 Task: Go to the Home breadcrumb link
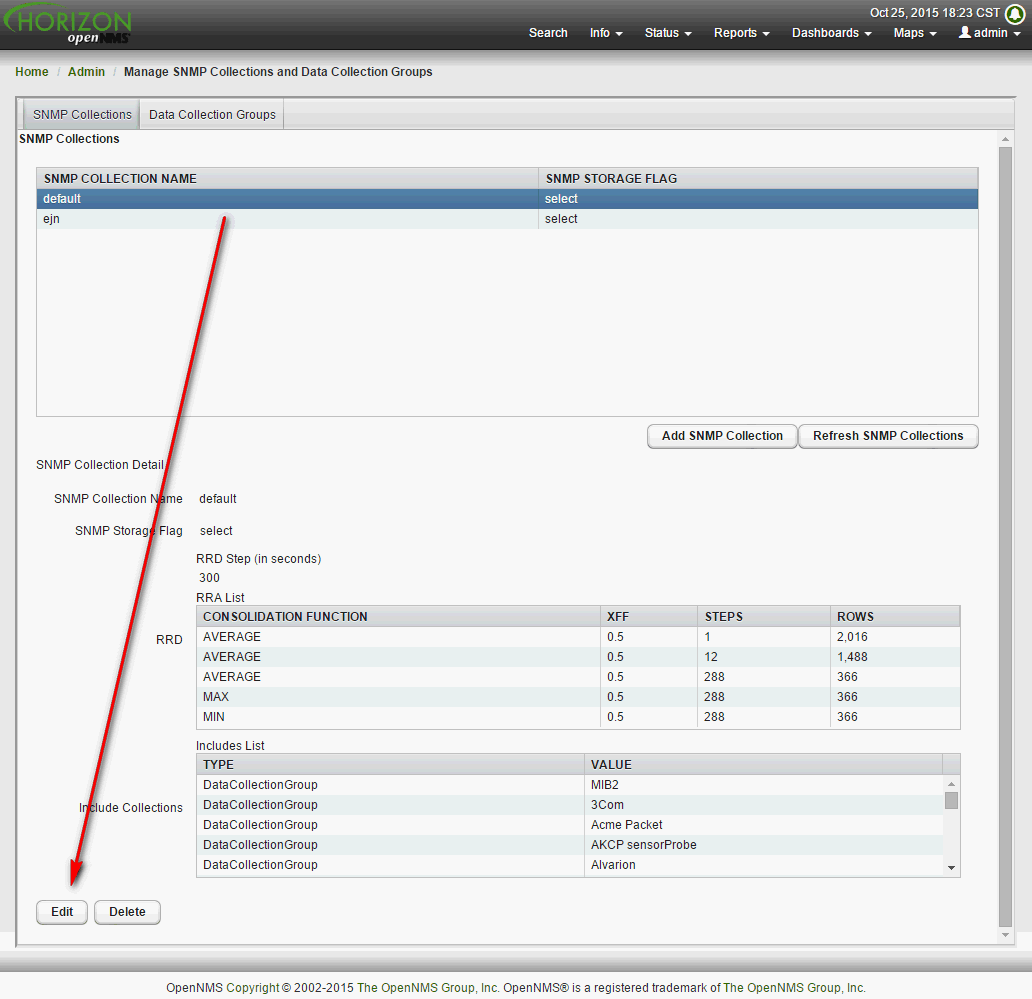32,72
